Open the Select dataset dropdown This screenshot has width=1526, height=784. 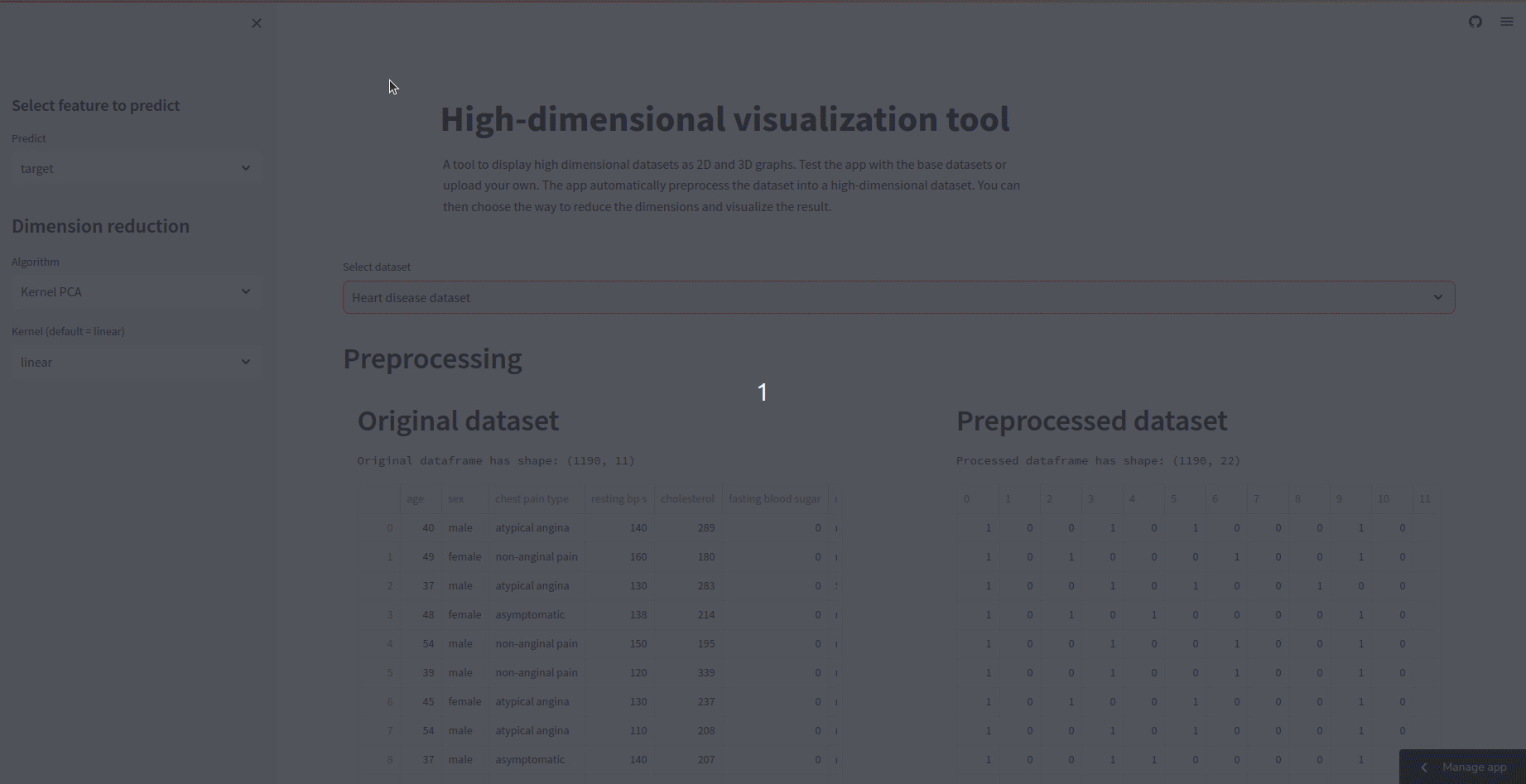coord(898,297)
